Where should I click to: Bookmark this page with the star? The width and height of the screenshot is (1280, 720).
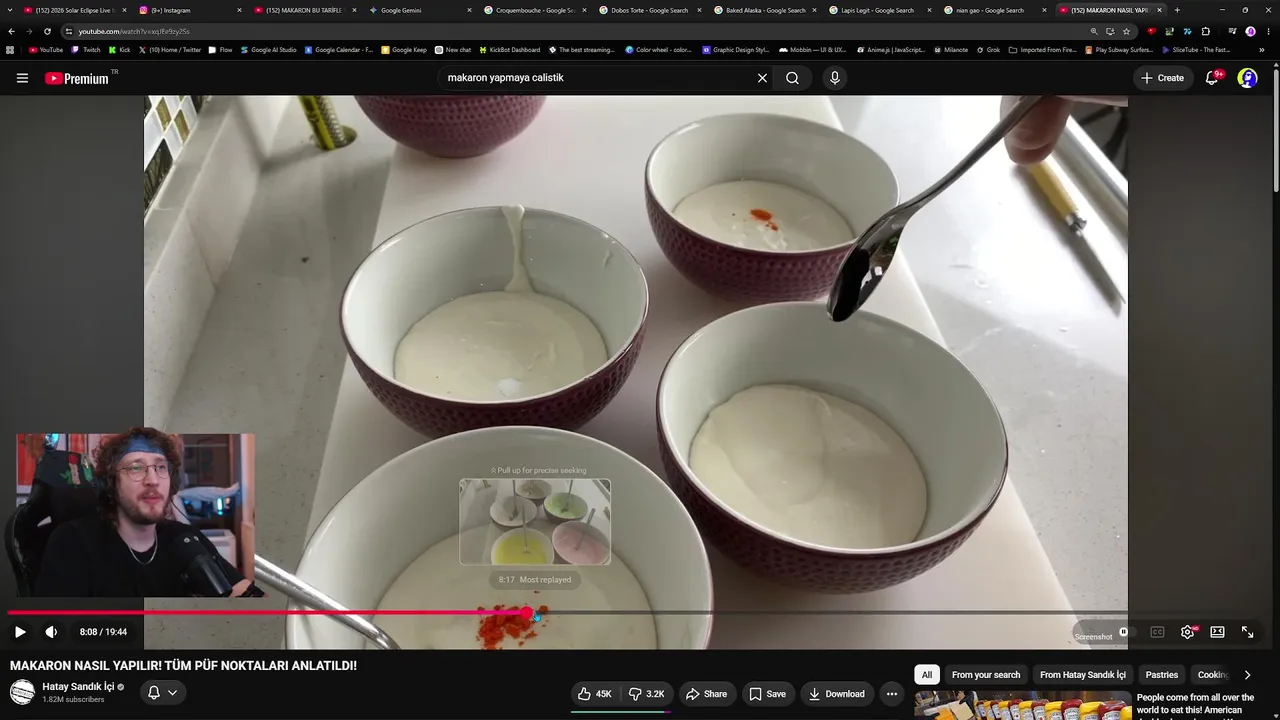tap(1126, 31)
